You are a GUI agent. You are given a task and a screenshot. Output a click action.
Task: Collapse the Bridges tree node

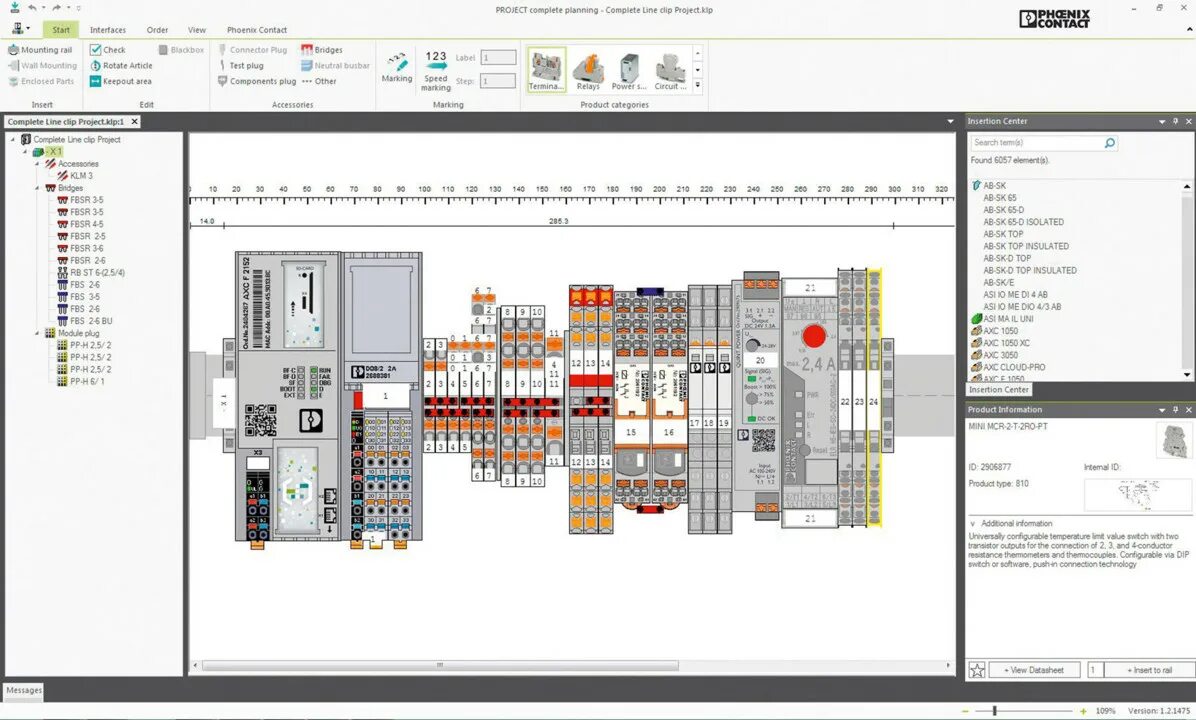(x=37, y=188)
